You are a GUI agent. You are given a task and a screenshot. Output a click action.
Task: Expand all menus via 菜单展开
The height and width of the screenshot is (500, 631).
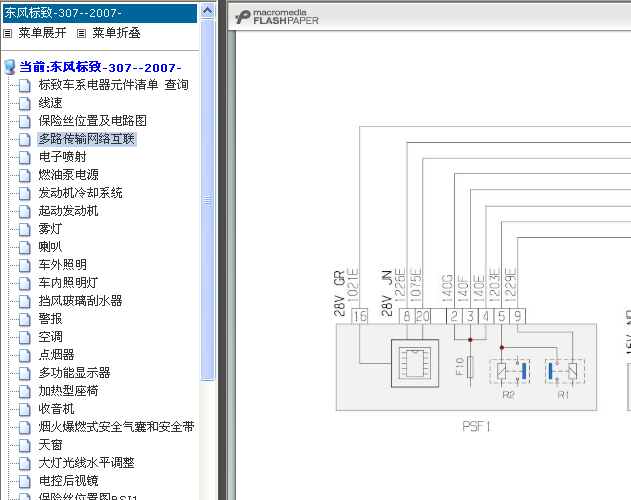point(42,33)
